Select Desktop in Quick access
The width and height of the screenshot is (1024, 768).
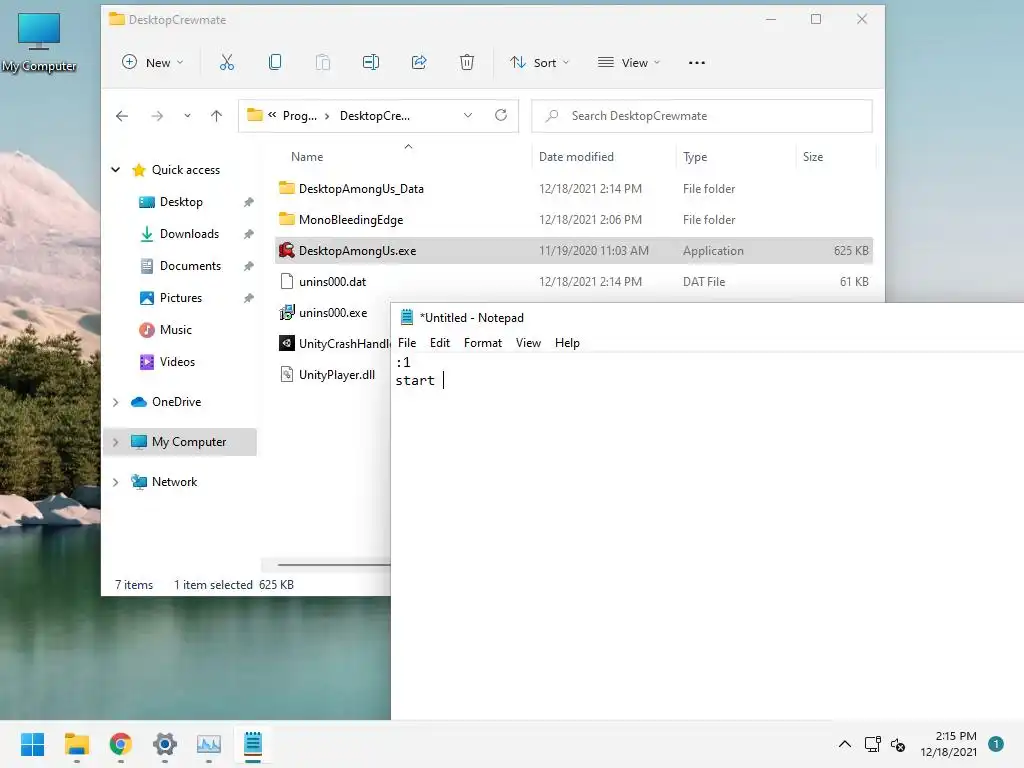pos(181,202)
